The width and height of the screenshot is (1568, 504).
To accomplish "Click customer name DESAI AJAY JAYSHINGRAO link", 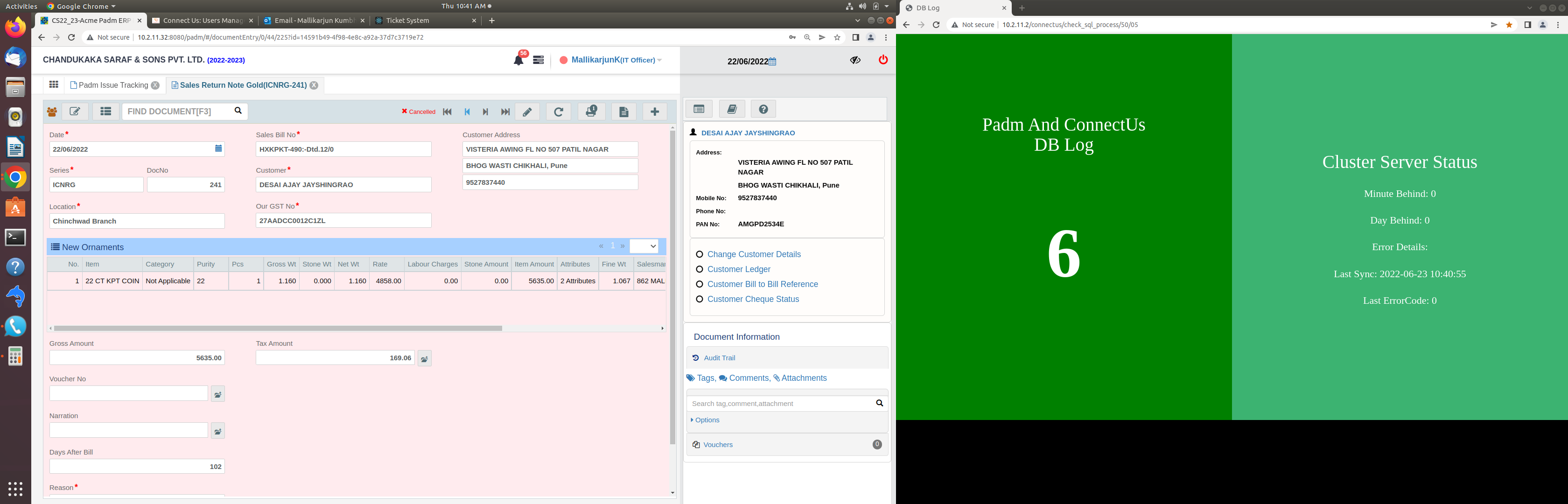I will (x=748, y=133).
